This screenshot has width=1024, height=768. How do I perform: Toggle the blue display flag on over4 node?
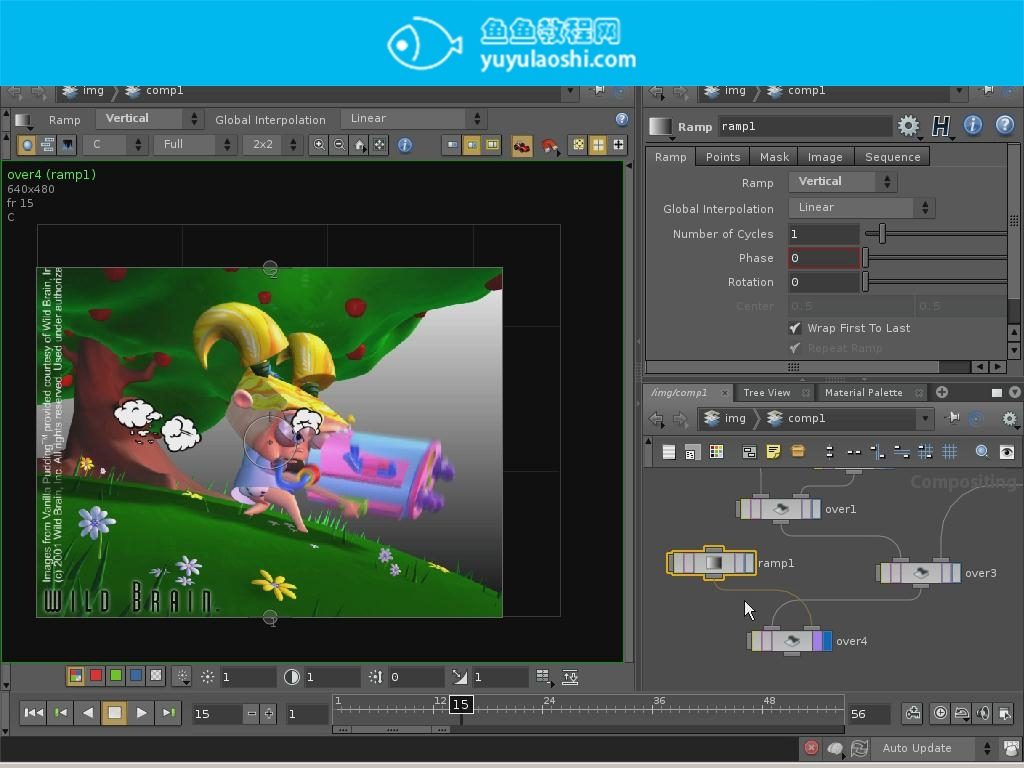827,641
